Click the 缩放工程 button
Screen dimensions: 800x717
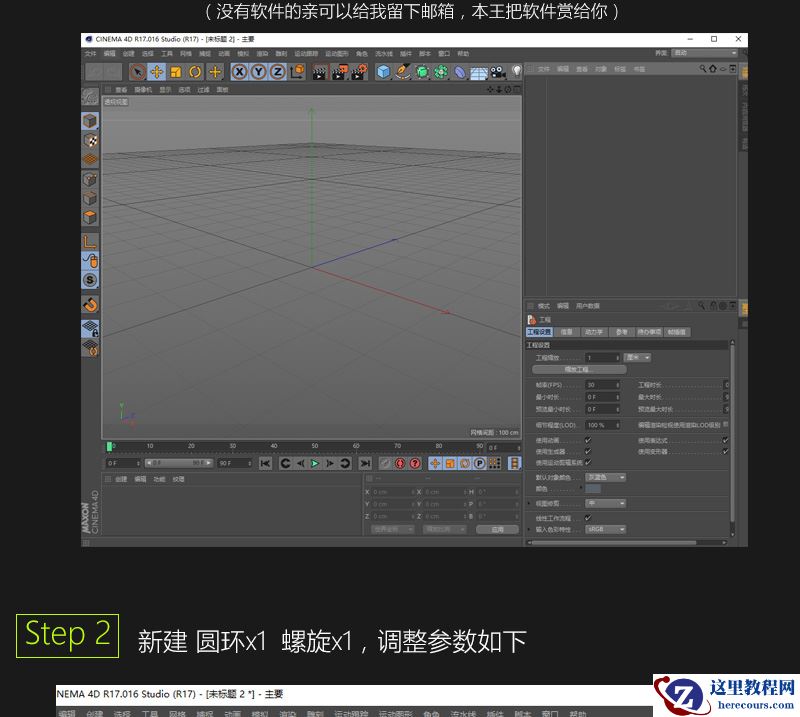(x=579, y=368)
